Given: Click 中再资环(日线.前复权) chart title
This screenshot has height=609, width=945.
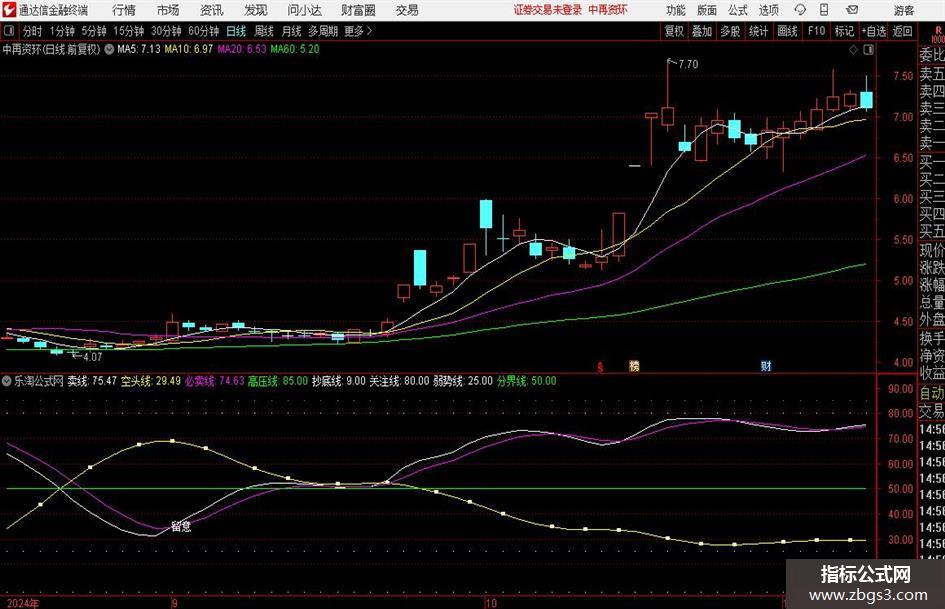Looking at the screenshot, I should pos(51,49).
